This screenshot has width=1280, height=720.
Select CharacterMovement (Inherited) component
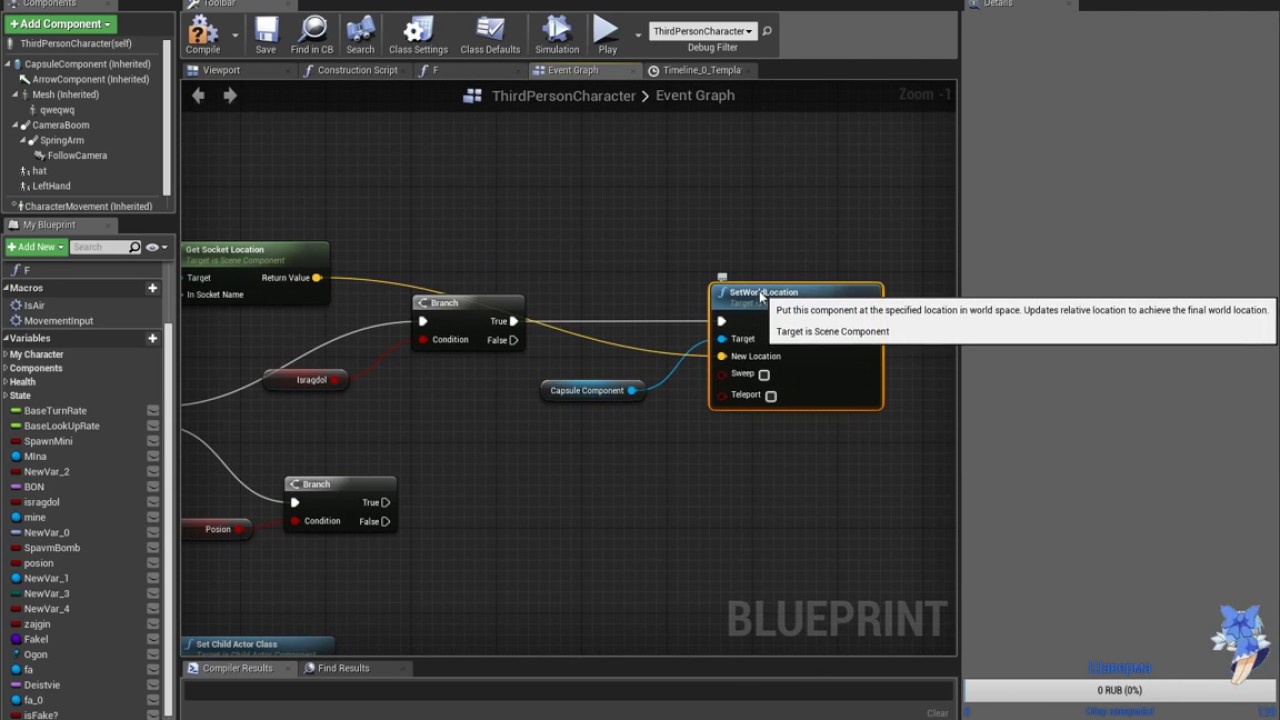[88, 207]
